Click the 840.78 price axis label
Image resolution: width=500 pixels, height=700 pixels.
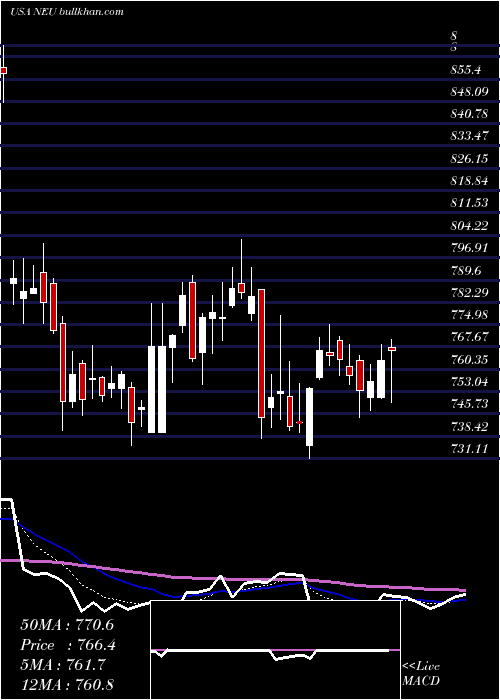point(469,114)
